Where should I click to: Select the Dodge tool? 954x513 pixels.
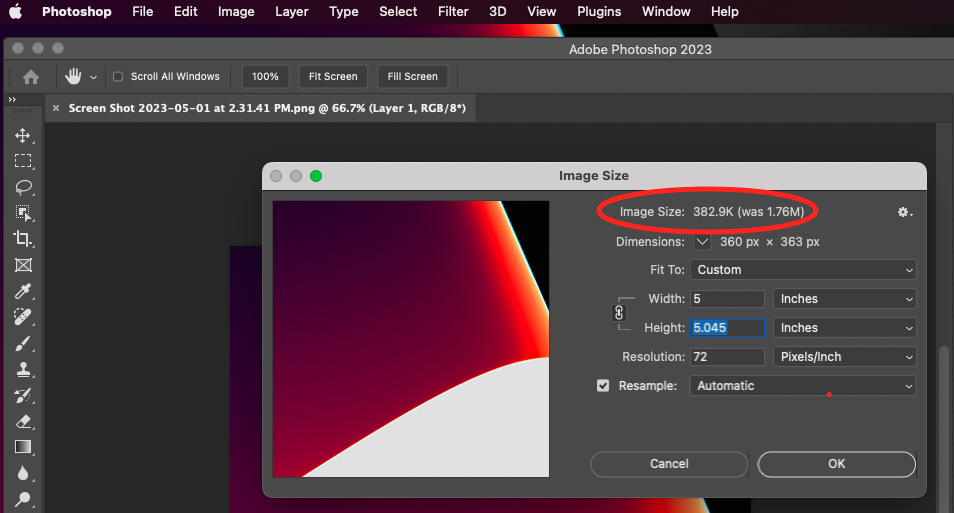click(x=23, y=500)
